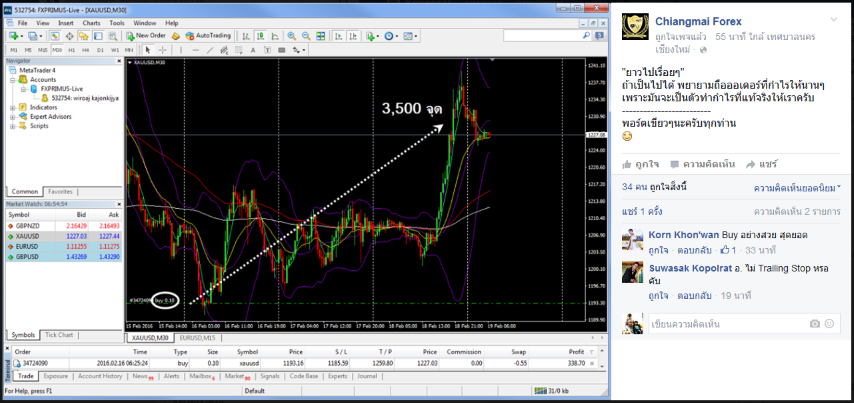Open MetaEditor with the yellow book icon
Image resolution: width=854 pixels, height=403 pixels.
(175, 36)
